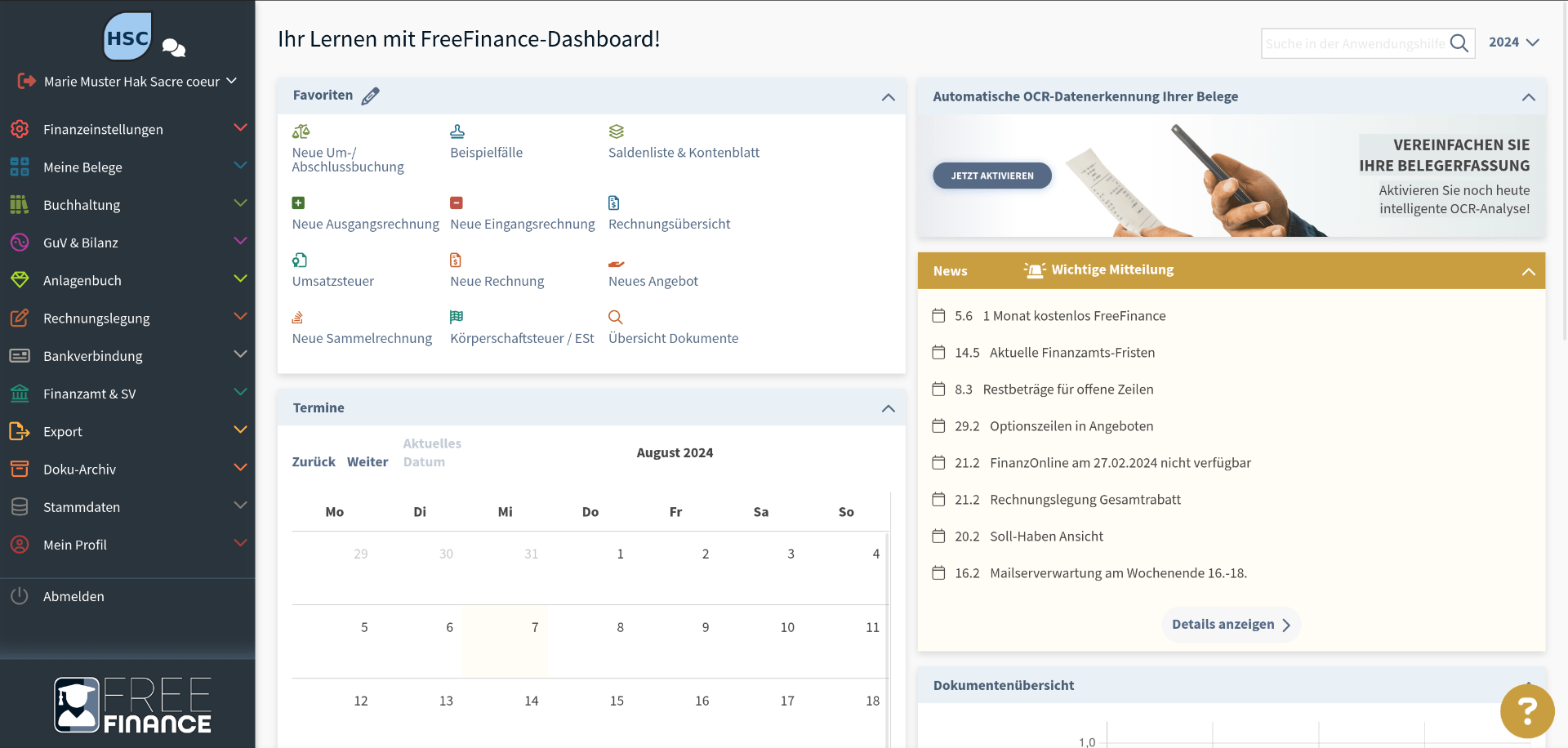Expand the Stammdaten menu chevron
The height and width of the screenshot is (748, 1568).
[240, 505]
